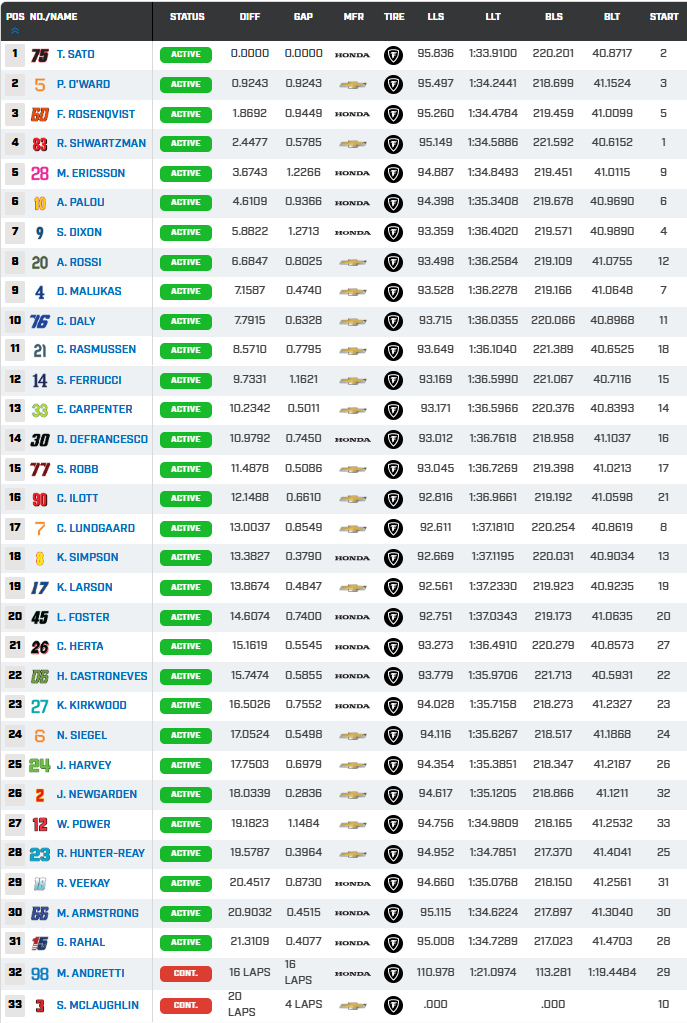Open driver S. Dixon link

click(79, 232)
